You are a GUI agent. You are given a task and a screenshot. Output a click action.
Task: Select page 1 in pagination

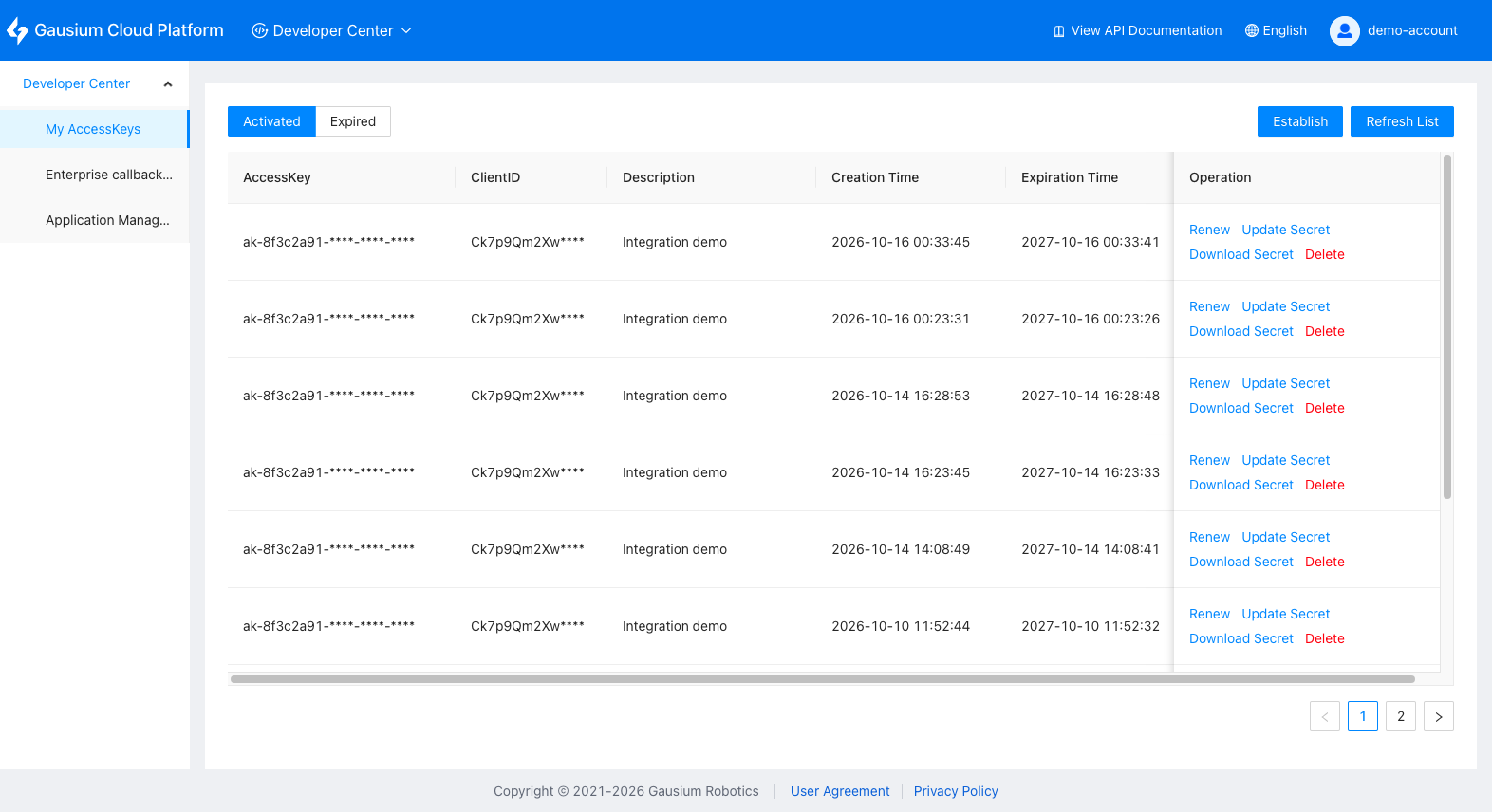pyautogui.click(x=1363, y=716)
